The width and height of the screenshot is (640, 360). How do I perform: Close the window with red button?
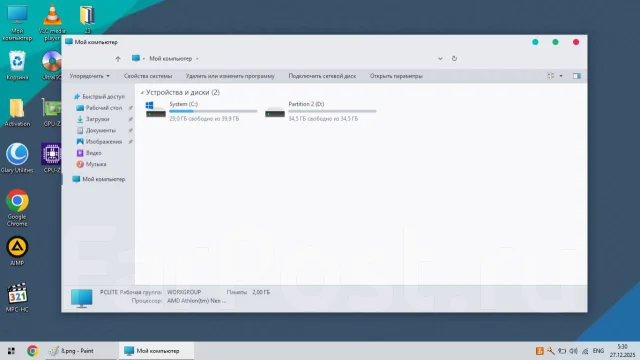tap(576, 42)
